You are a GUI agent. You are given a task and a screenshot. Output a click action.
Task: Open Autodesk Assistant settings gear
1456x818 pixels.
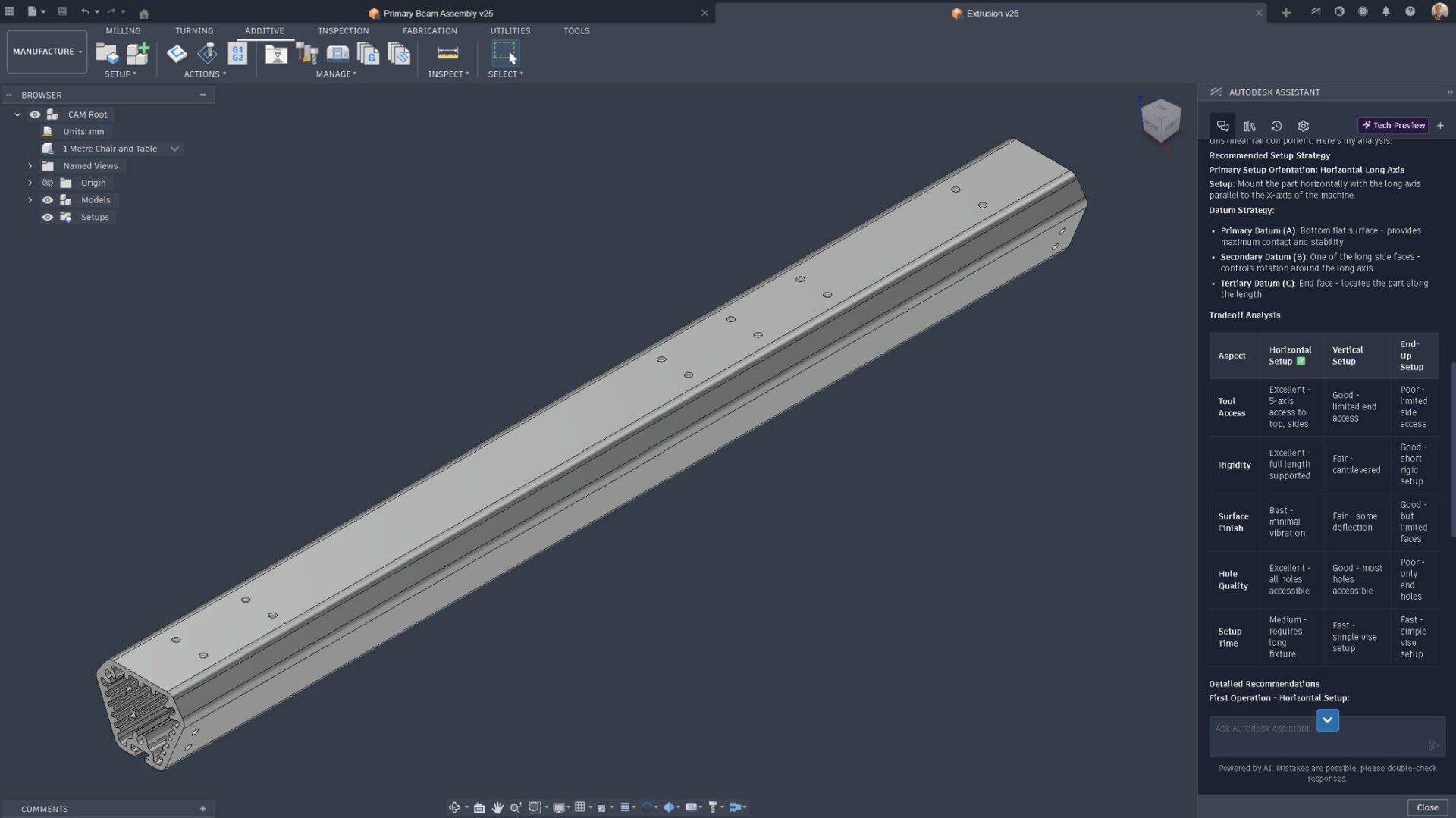coord(1303,126)
